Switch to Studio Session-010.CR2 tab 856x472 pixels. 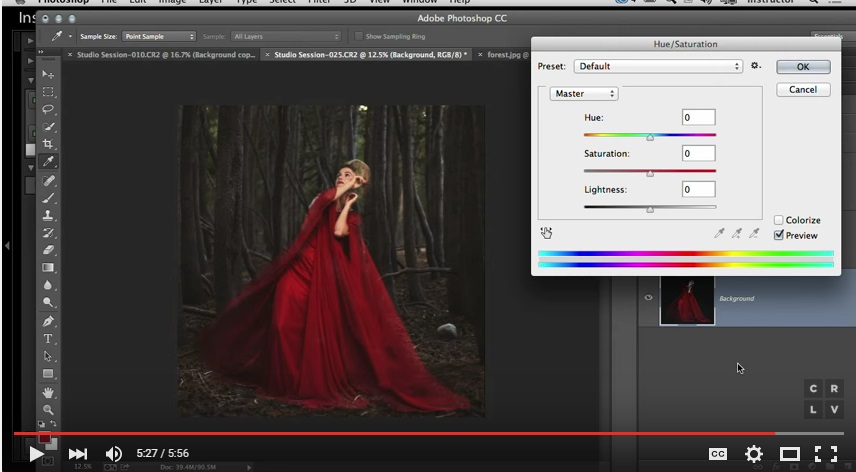[x=162, y=55]
